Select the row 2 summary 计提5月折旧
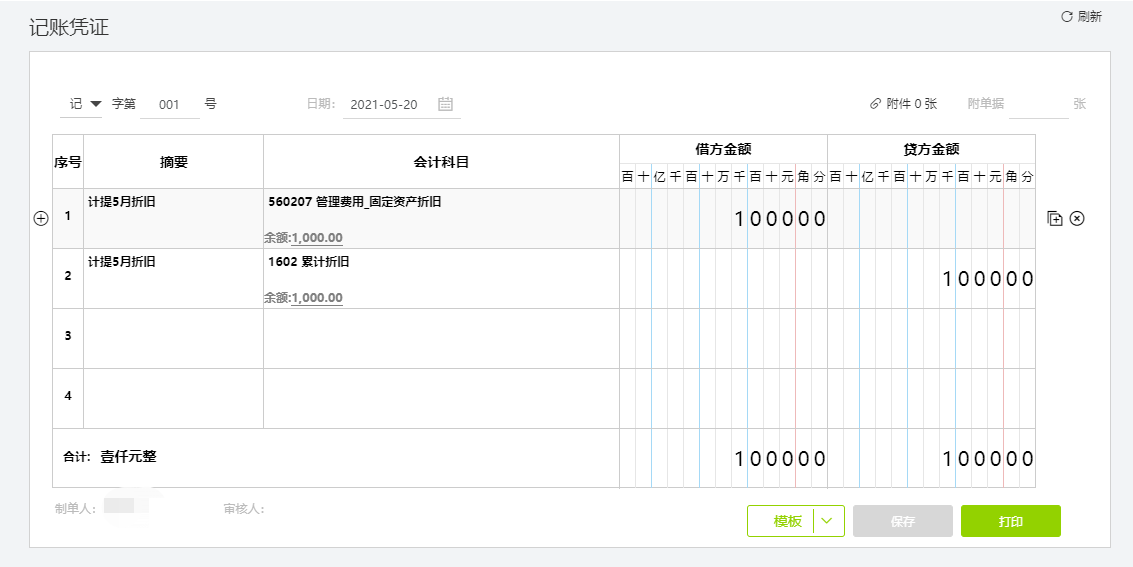Screen dimensions: 1133x567 coord(121,262)
